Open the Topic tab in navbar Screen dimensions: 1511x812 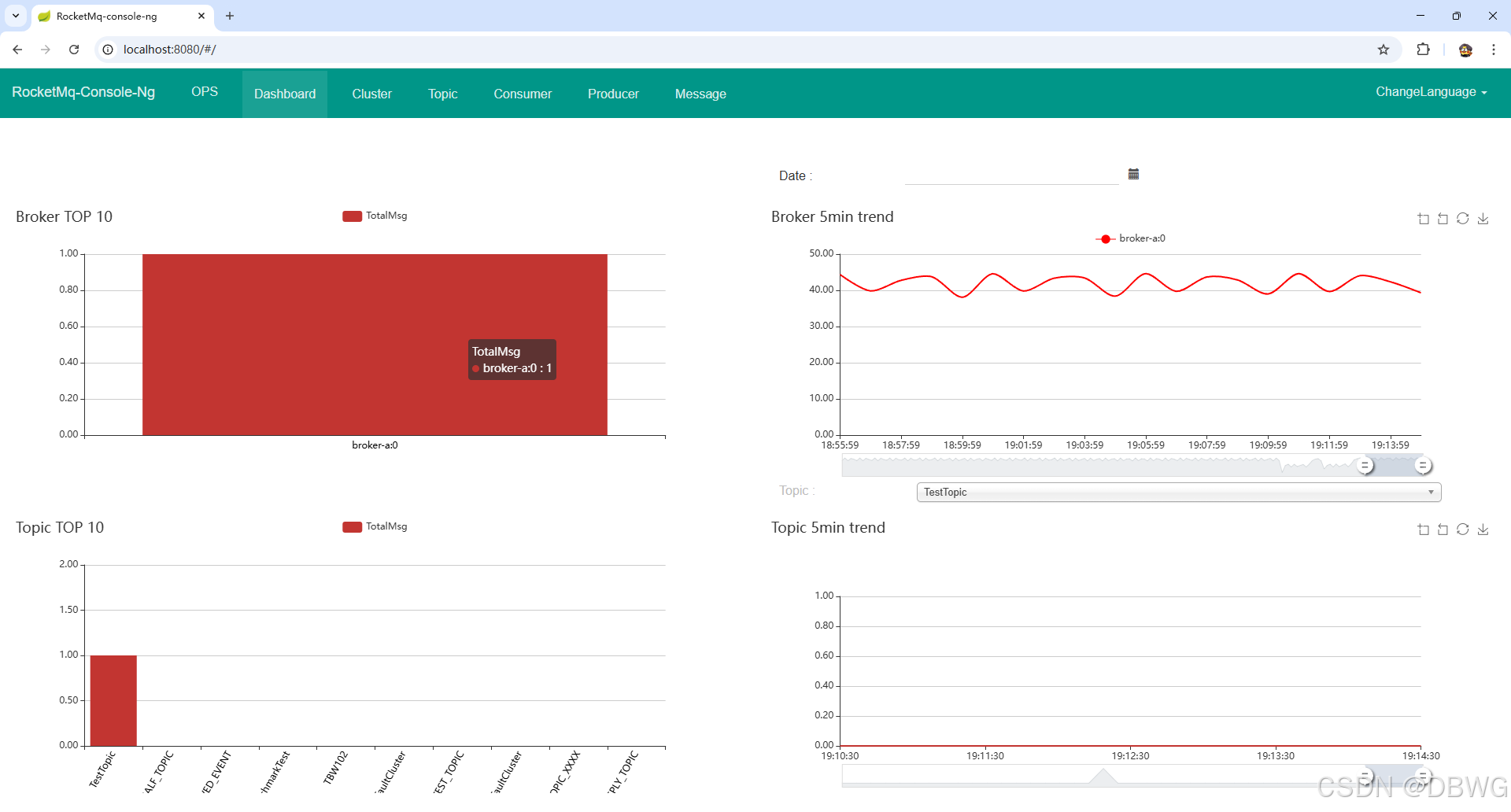442,94
